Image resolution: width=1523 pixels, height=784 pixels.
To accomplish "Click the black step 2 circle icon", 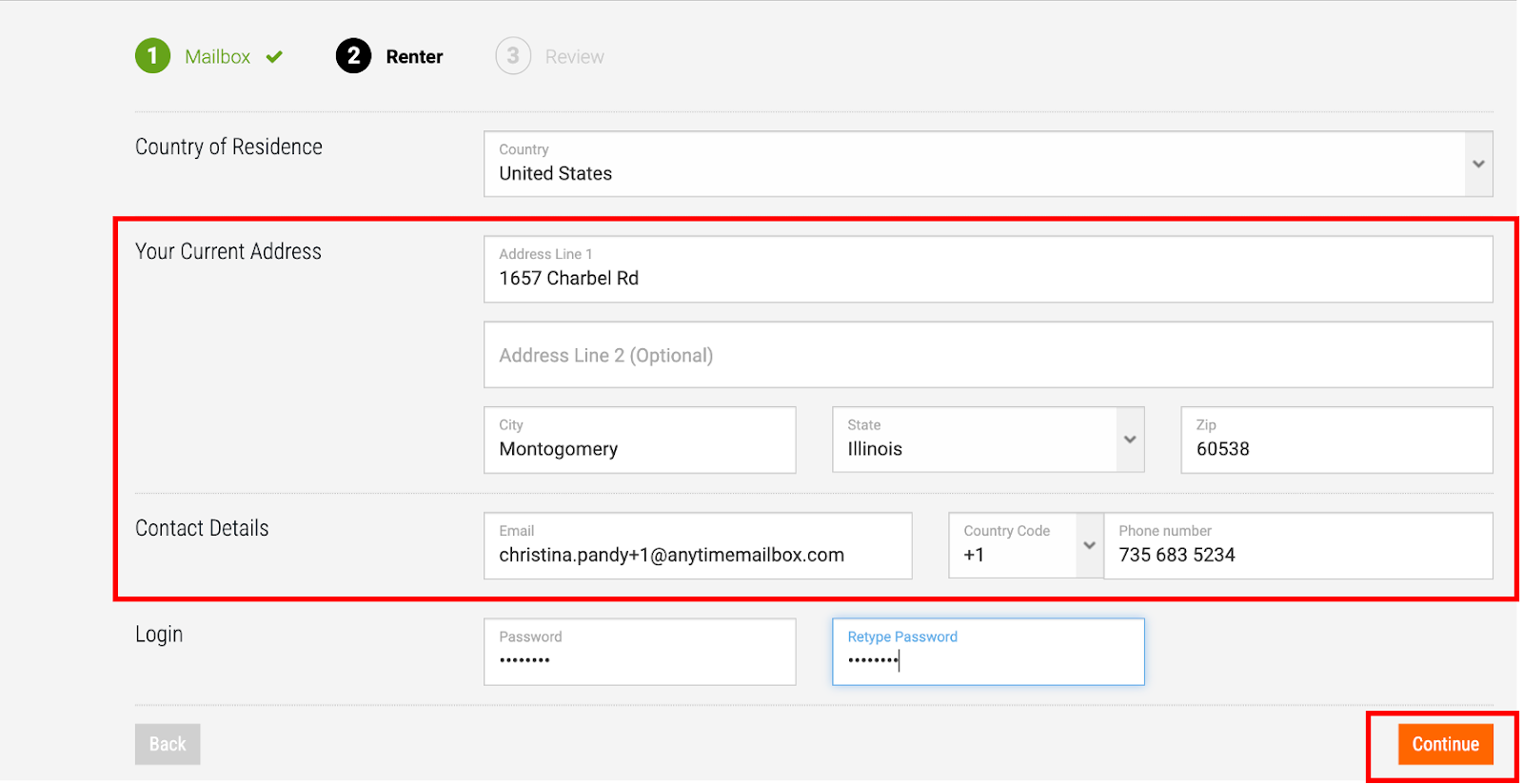I will point(353,56).
